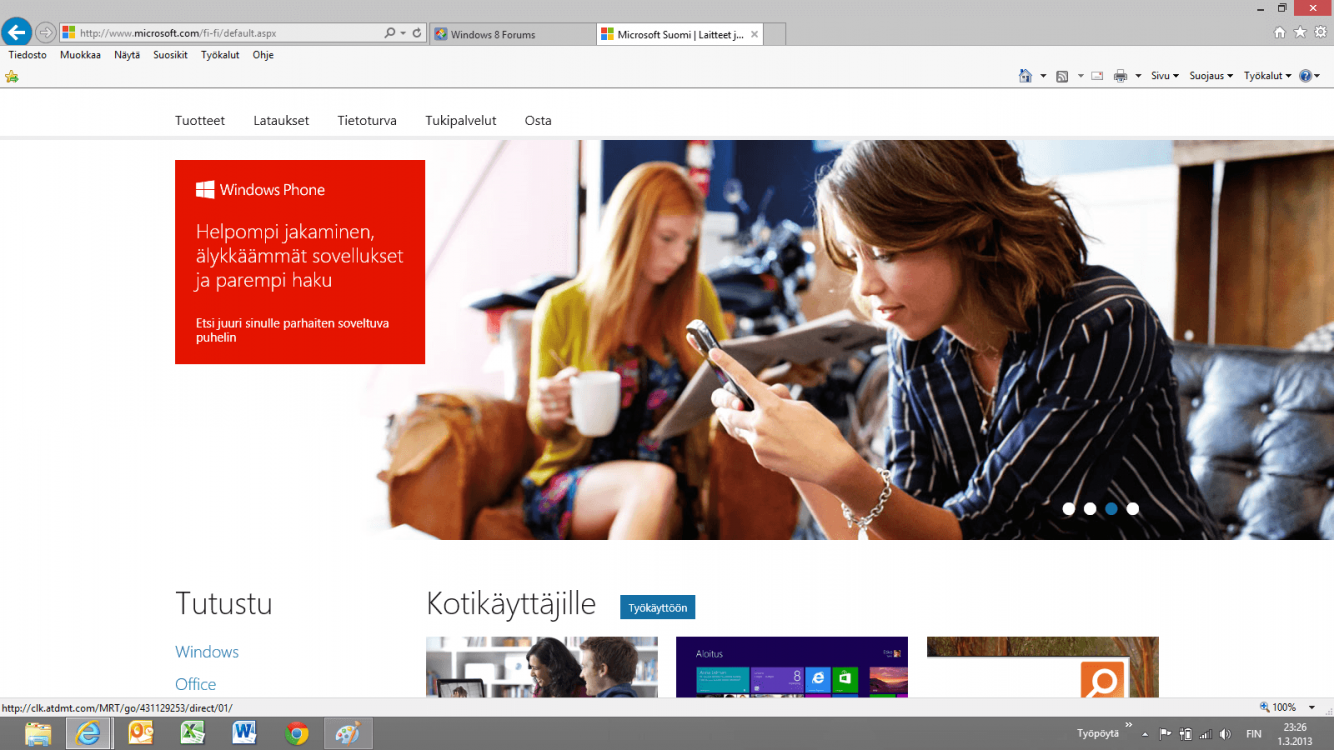Click the volume speaker tray icon
Screen dimensions: 1334x750
tap(1225, 734)
